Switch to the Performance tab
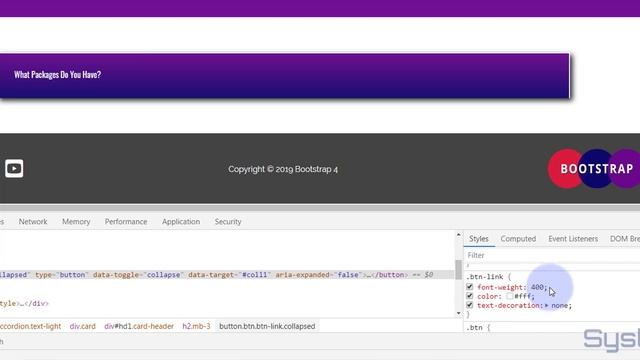This screenshot has height=360, width=640. (126, 222)
